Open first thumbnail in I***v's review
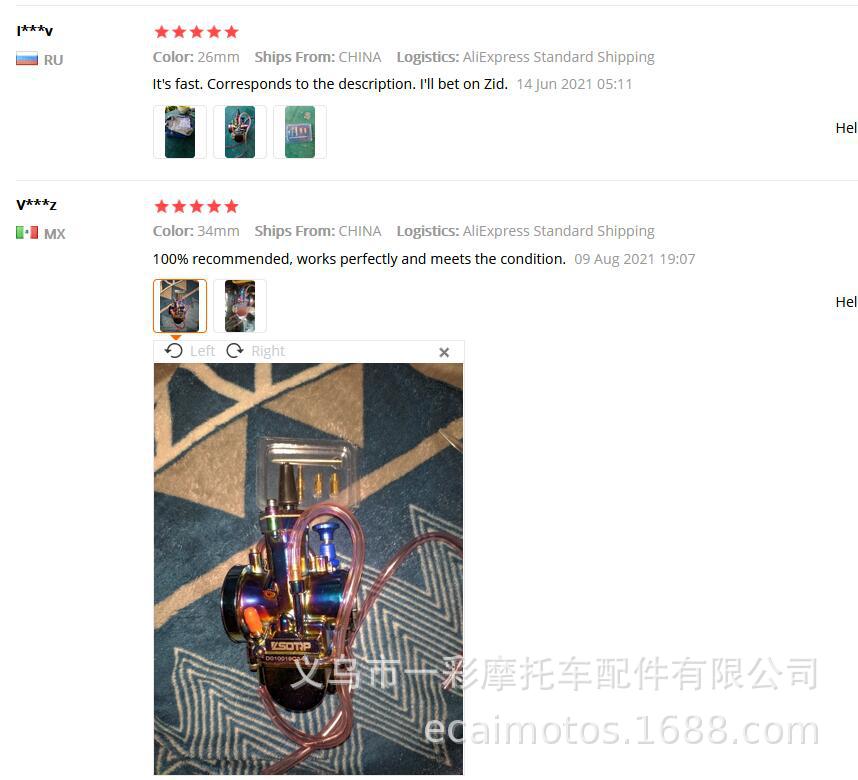The width and height of the screenshot is (858, 780). [x=180, y=132]
